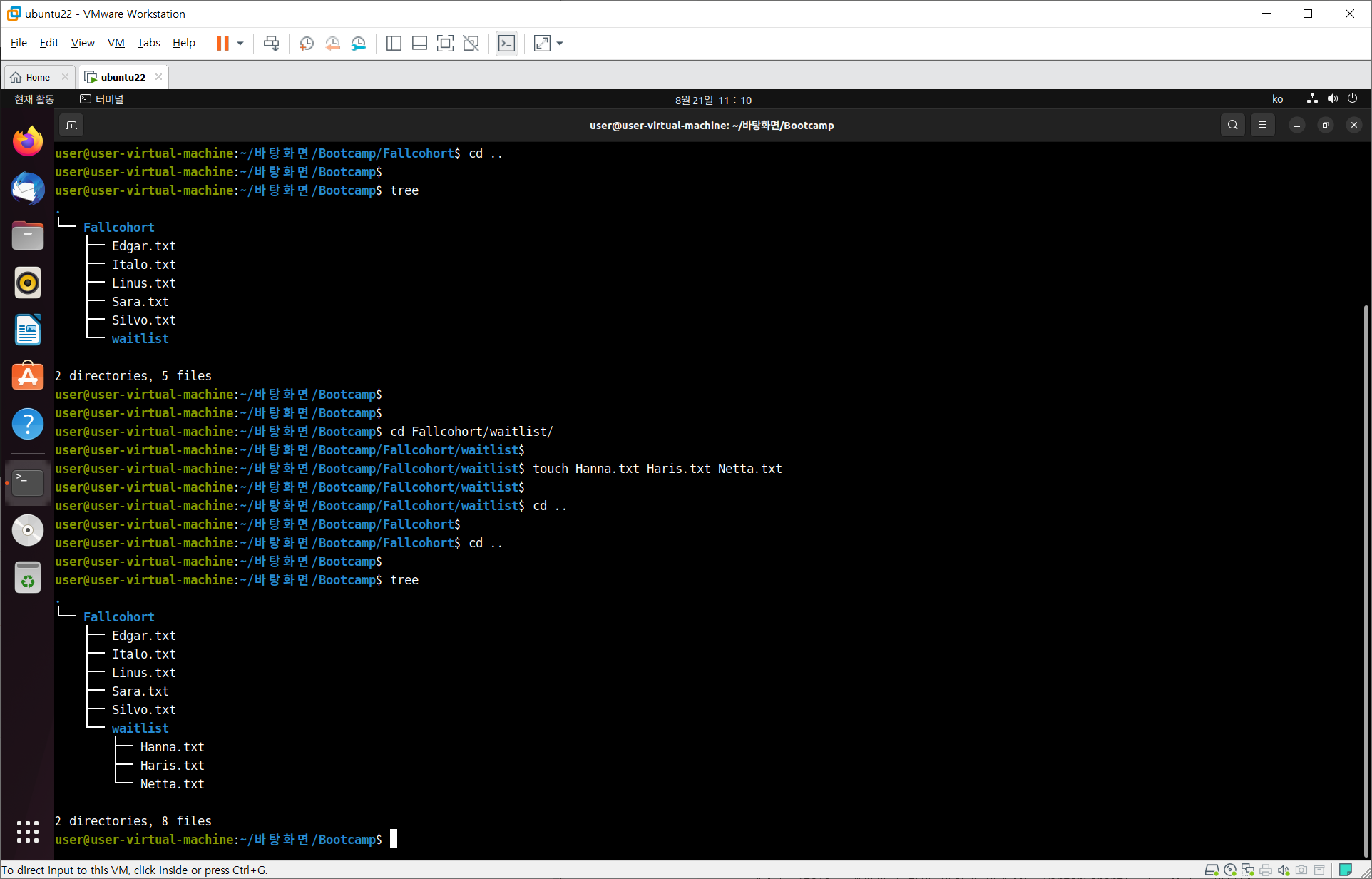Open the snapshot manager icon
The height and width of the screenshot is (879, 1372).
tap(359, 44)
